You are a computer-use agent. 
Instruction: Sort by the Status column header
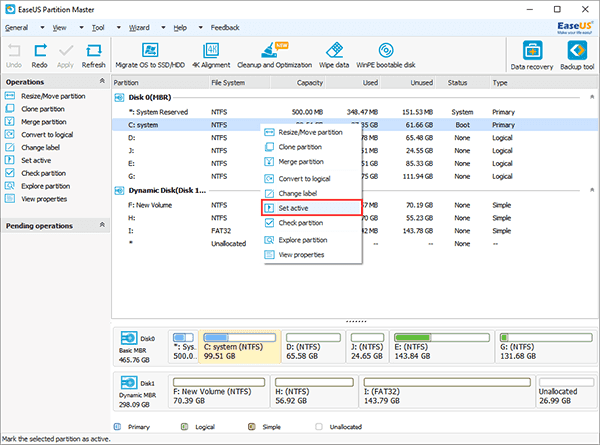pos(462,83)
